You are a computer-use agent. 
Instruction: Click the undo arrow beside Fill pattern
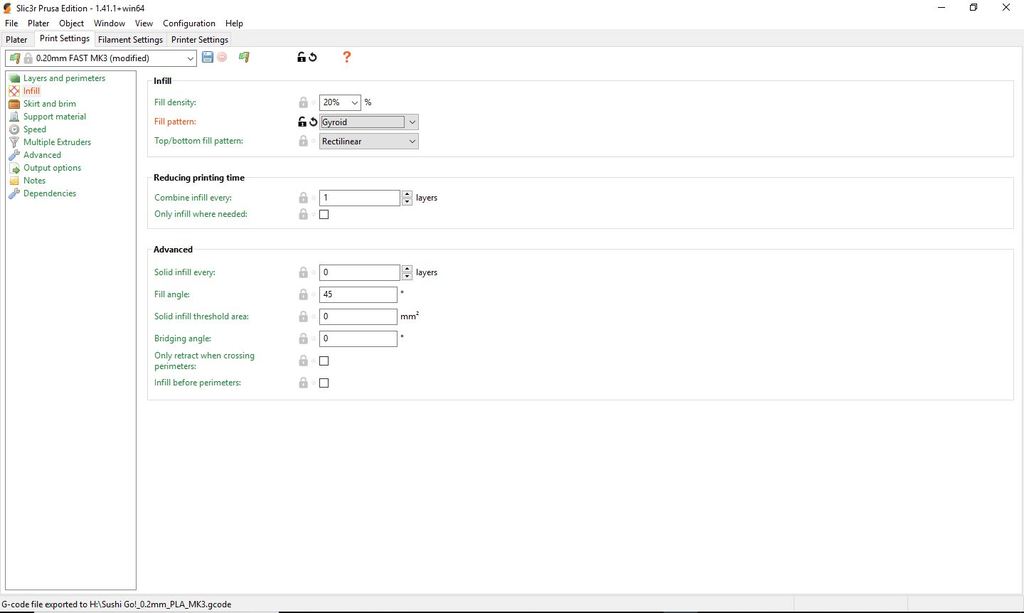click(313, 122)
